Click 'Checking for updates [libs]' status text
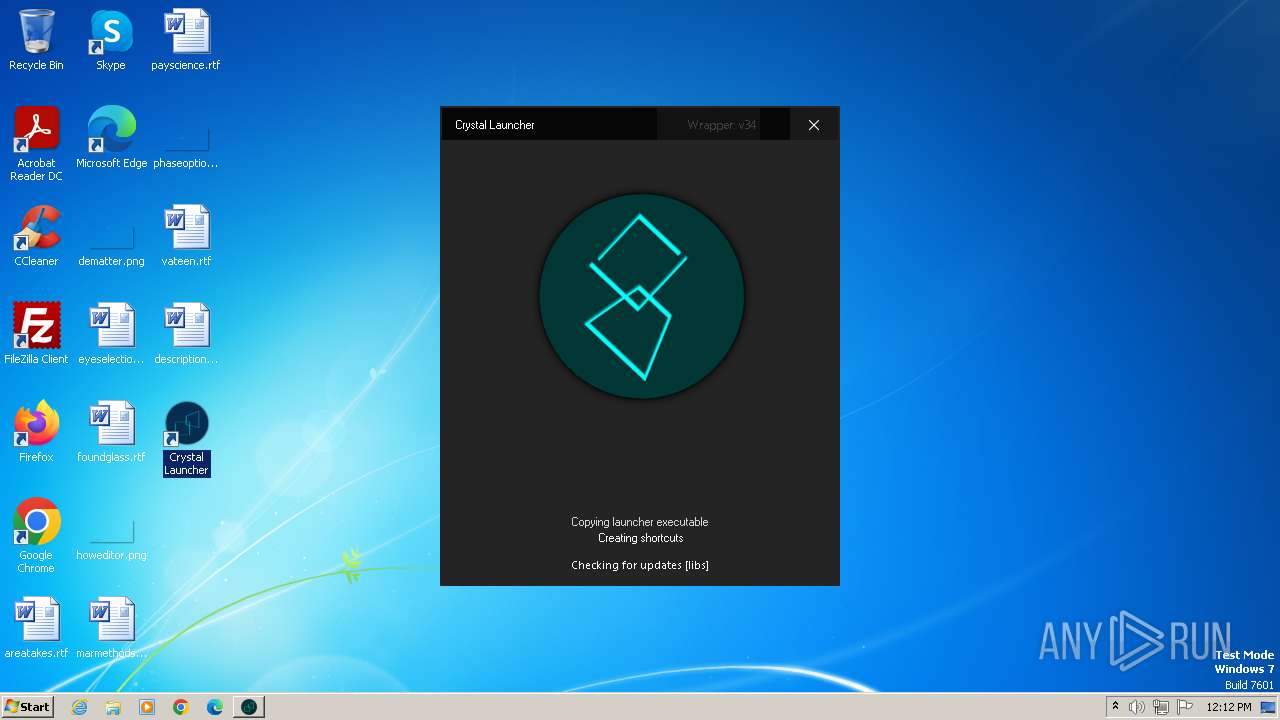 click(x=640, y=565)
